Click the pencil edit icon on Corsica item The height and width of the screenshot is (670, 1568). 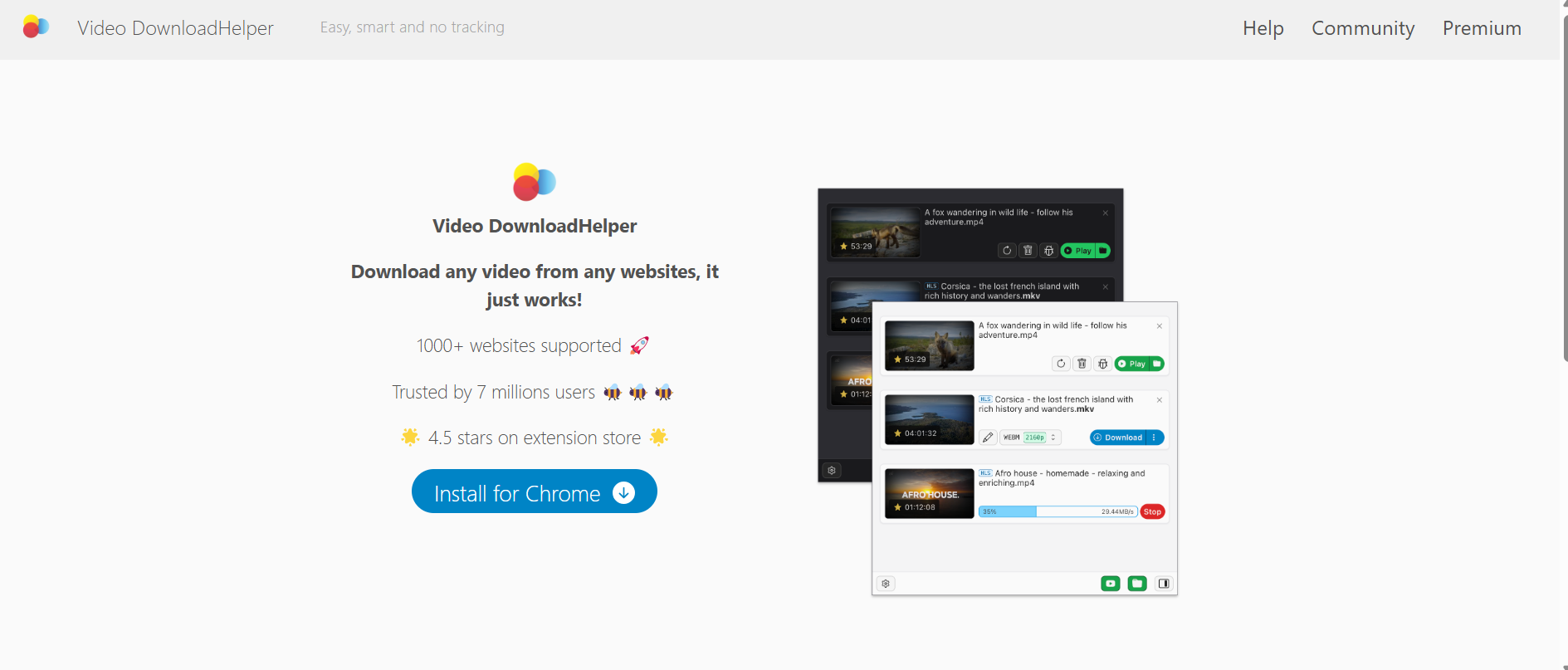point(988,438)
